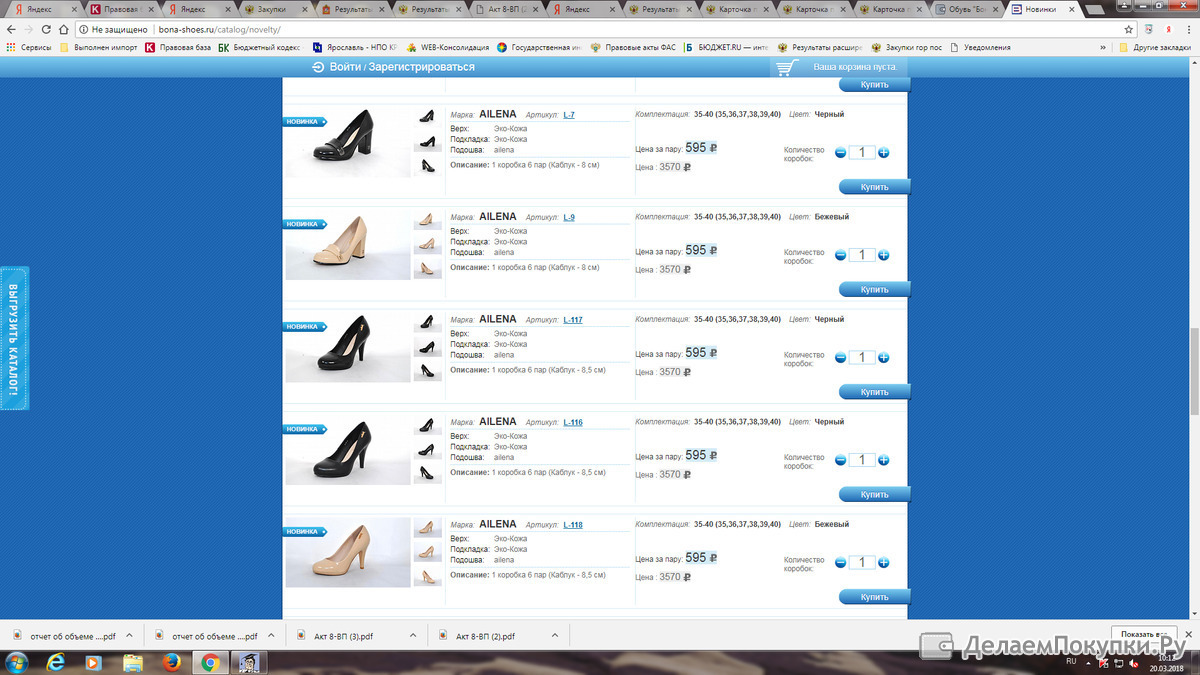Click the Chrome icon in the taskbar
Viewport: 1200px width, 675px height.
210,662
